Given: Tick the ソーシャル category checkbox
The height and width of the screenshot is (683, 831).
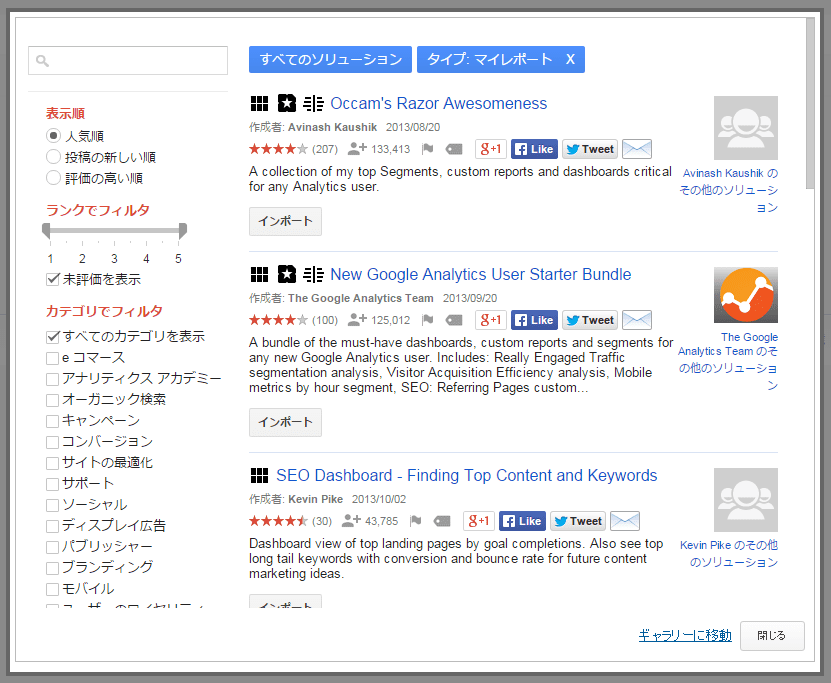Looking at the screenshot, I should [x=52, y=505].
